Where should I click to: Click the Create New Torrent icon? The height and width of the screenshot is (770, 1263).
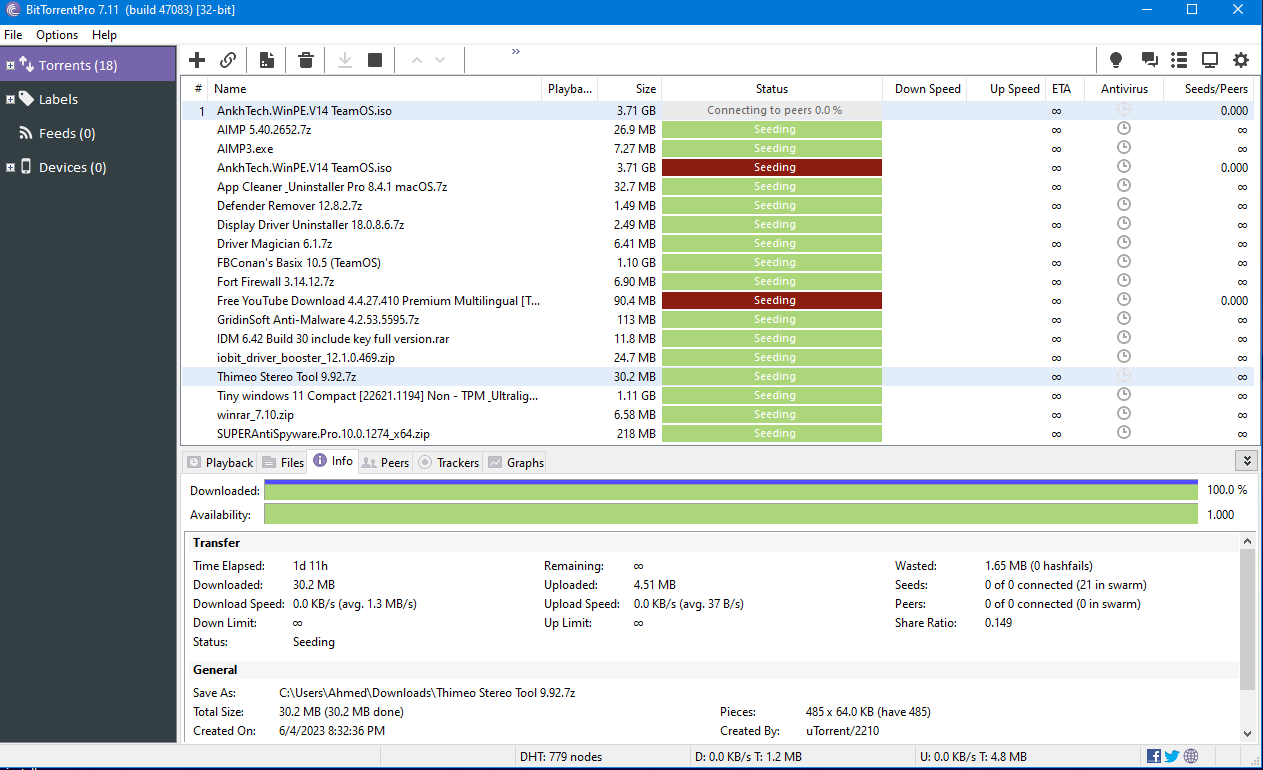pyautogui.click(x=266, y=60)
